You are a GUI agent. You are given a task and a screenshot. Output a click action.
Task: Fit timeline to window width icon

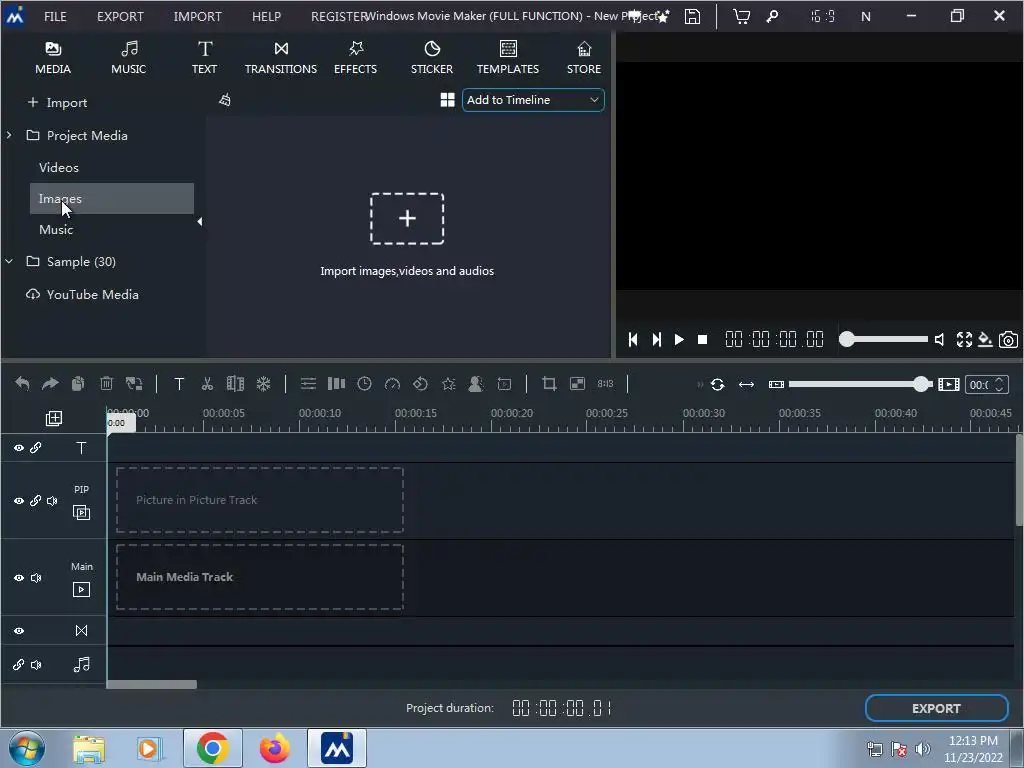tap(746, 385)
